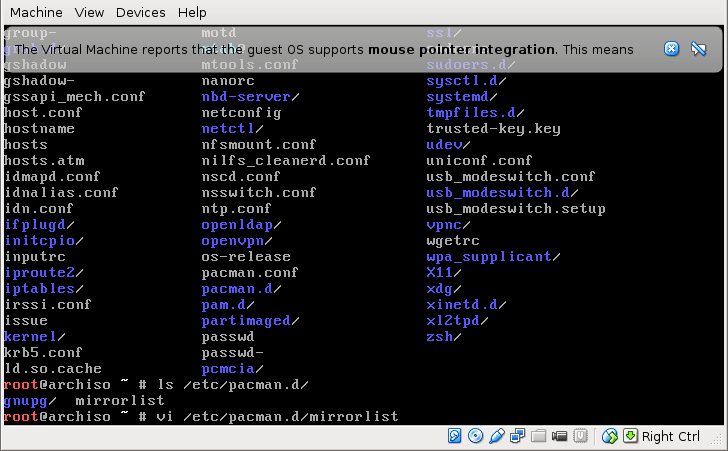Click the 'hostname' file entry
This screenshot has height=451, width=728.
click(39, 129)
